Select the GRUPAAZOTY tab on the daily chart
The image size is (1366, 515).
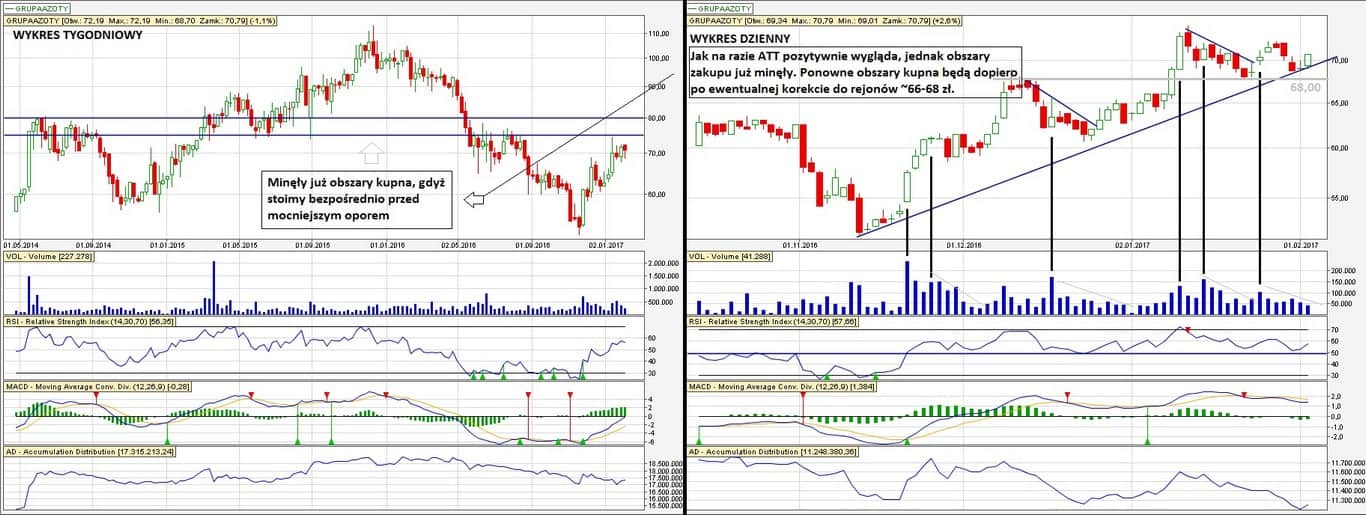click(716, 7)
